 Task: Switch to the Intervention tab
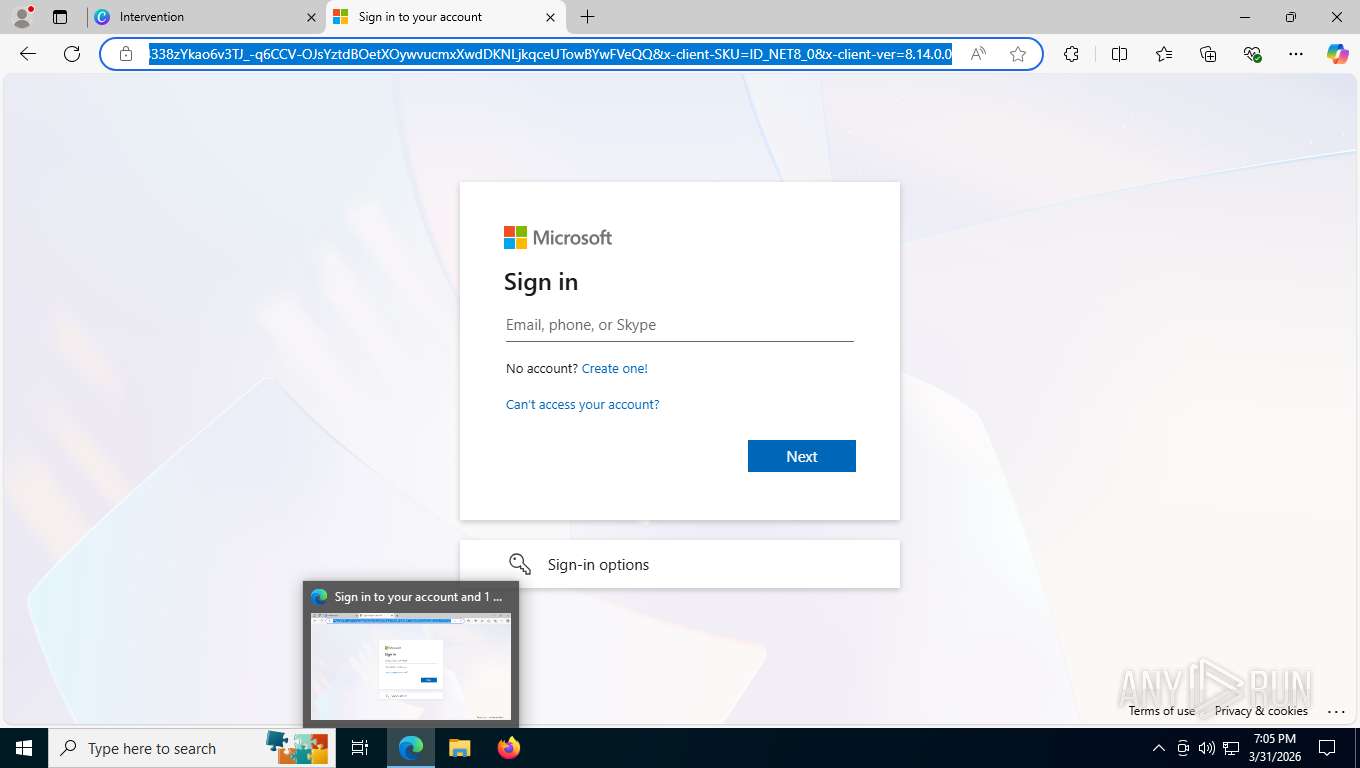pos(205,17)
